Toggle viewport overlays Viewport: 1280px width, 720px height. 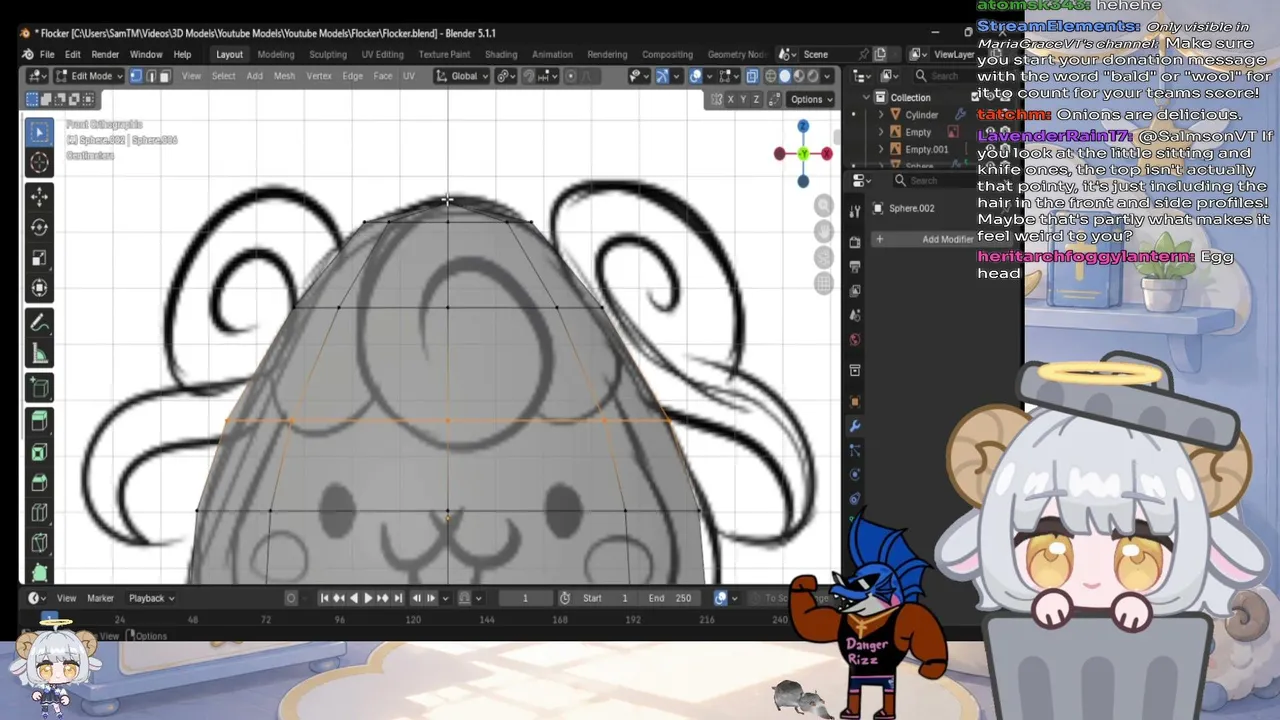click(696, 76)
